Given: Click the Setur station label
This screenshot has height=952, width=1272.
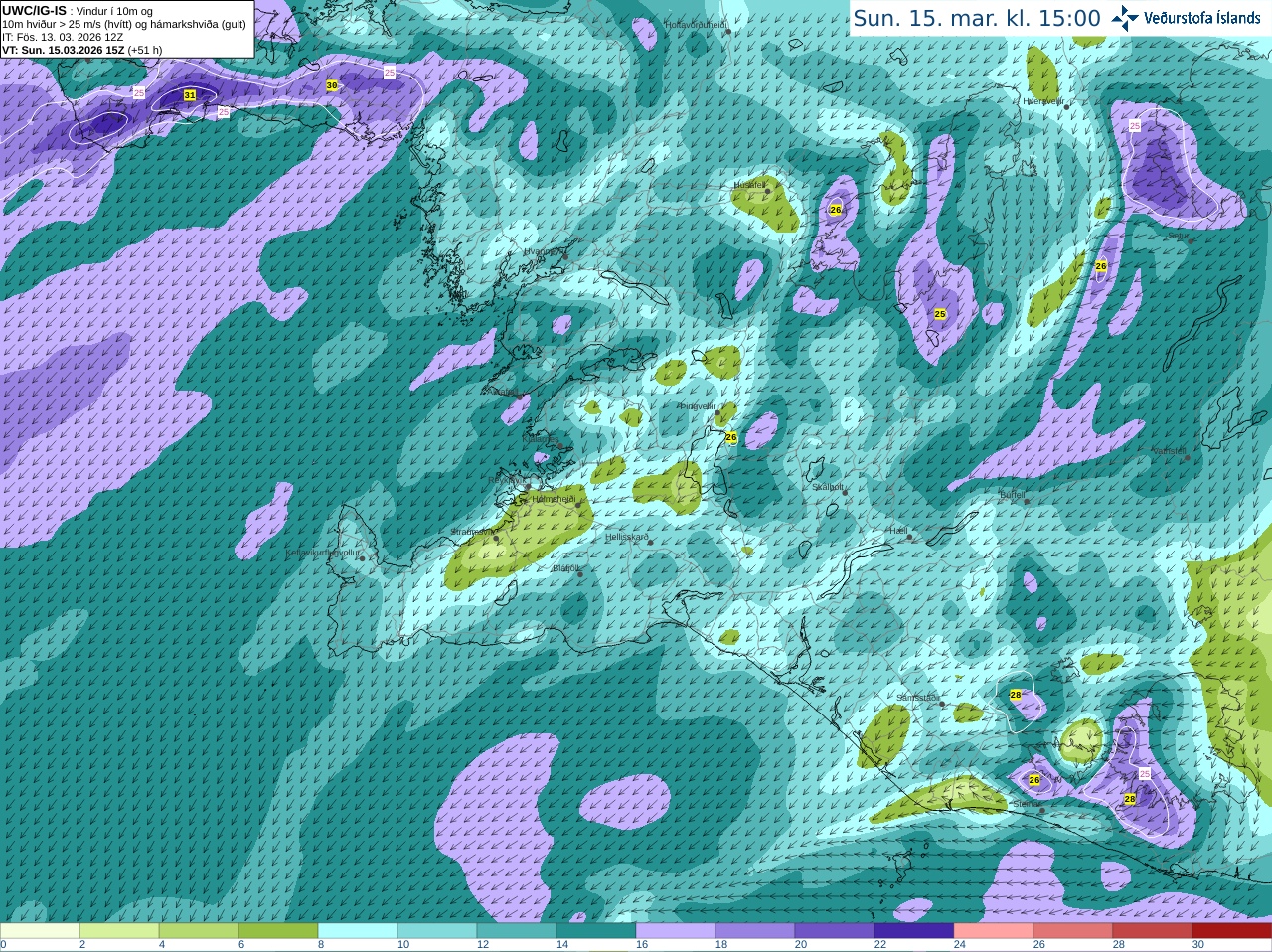Looking at the screenshot, I should tap(1178, 236).
